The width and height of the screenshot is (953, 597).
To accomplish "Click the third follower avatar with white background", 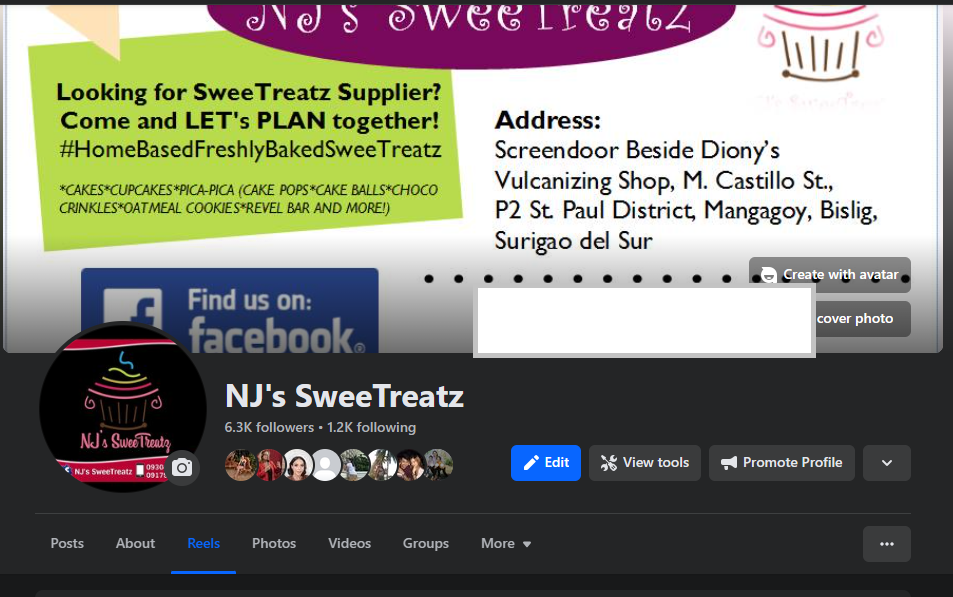I will pyautogui.click(x=297, y=465).
